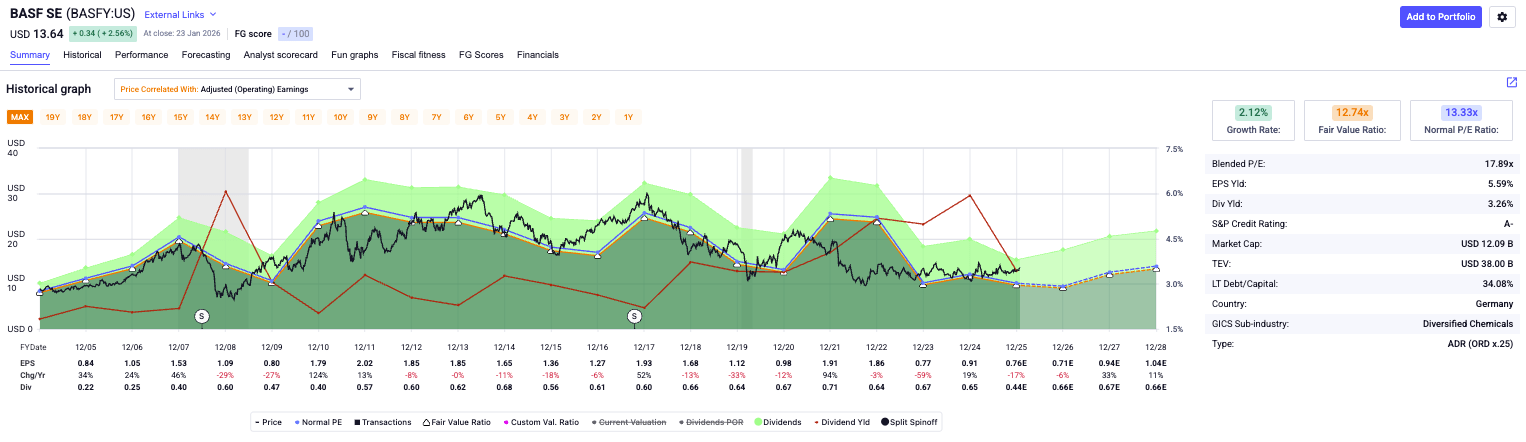The height and width of the screenshot is (442, 1526).
Task: Toggle Dividend Yld in legend
Action: coord(841,422)
